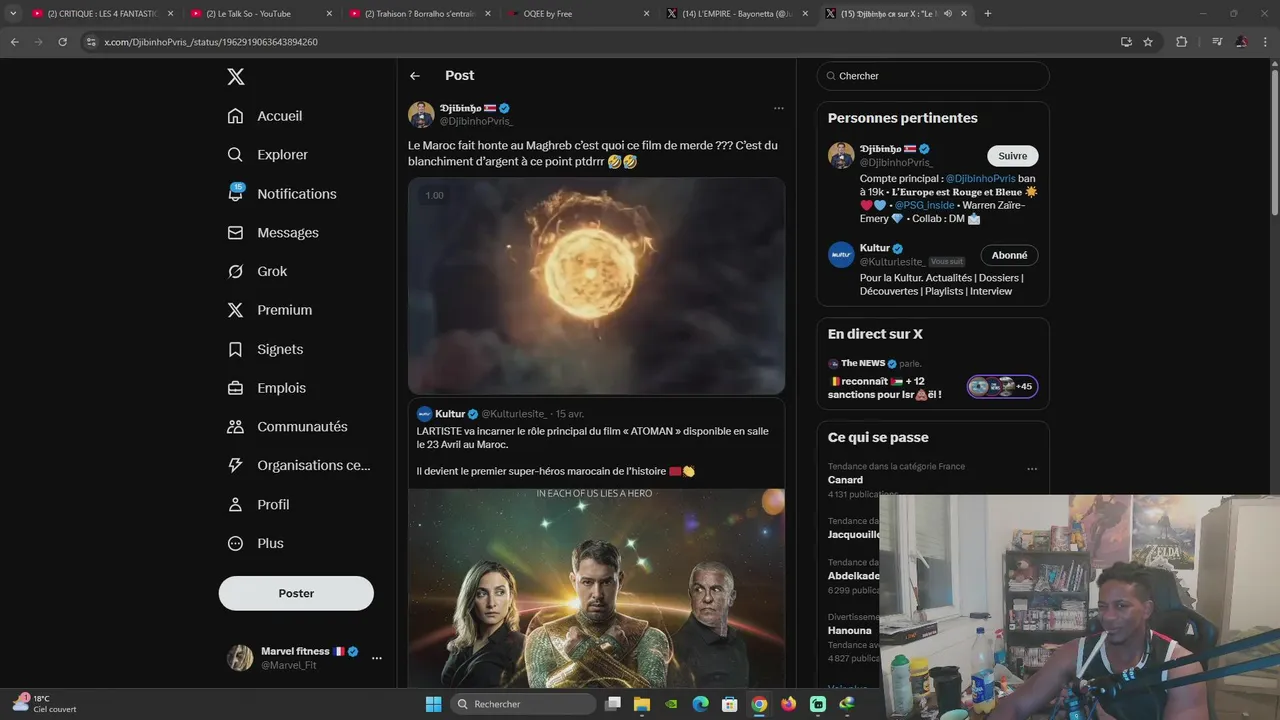Open Marvel fitness account switcher dots
The height and width of the screenshot is (720, 1280).
tap(377, 658)
